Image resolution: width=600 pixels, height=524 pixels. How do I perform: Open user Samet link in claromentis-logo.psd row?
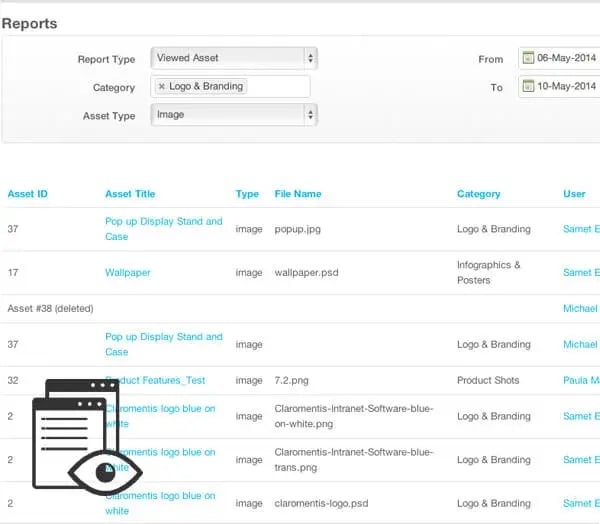click(x=581, y=503)
